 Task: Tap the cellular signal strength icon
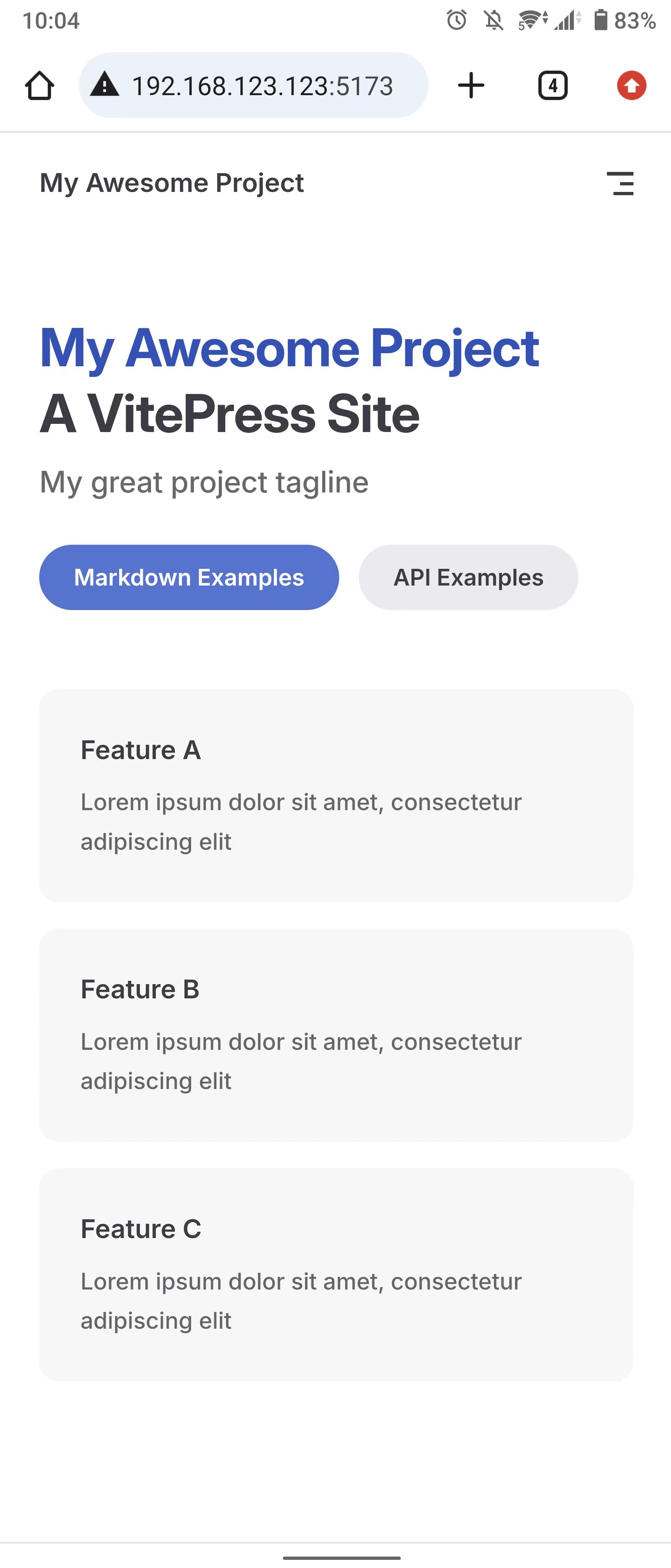(567, 21)
